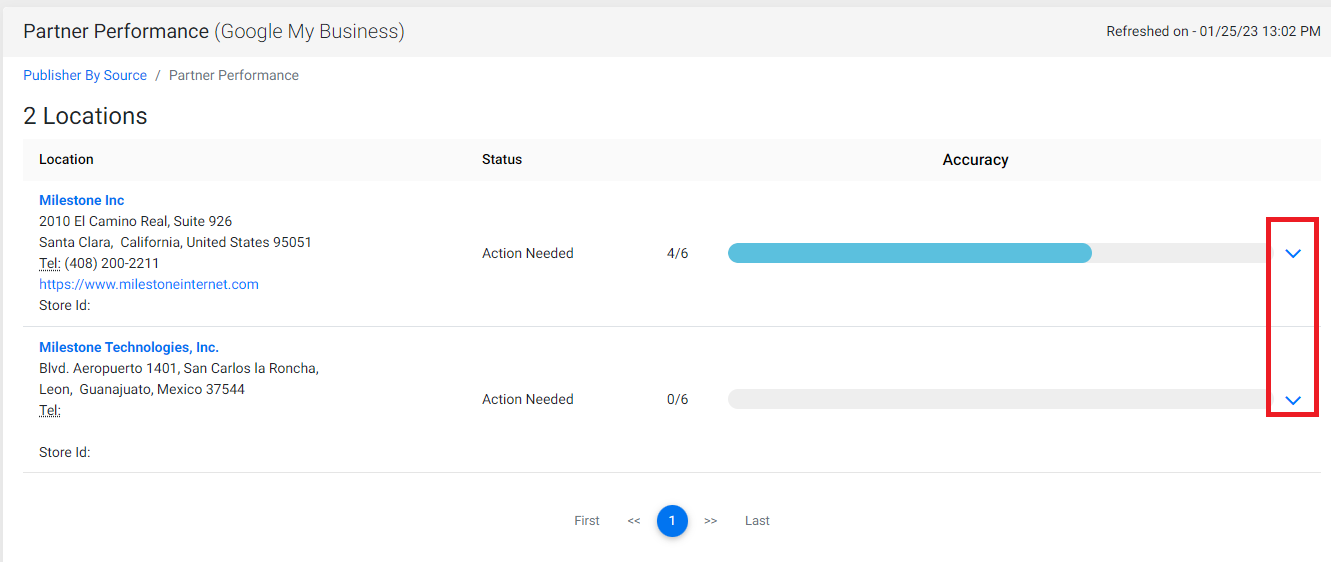Click the address 2010 El Camino Real, Suite 926
This screenshot has width=1331, height=562.
tap(136, 221)
